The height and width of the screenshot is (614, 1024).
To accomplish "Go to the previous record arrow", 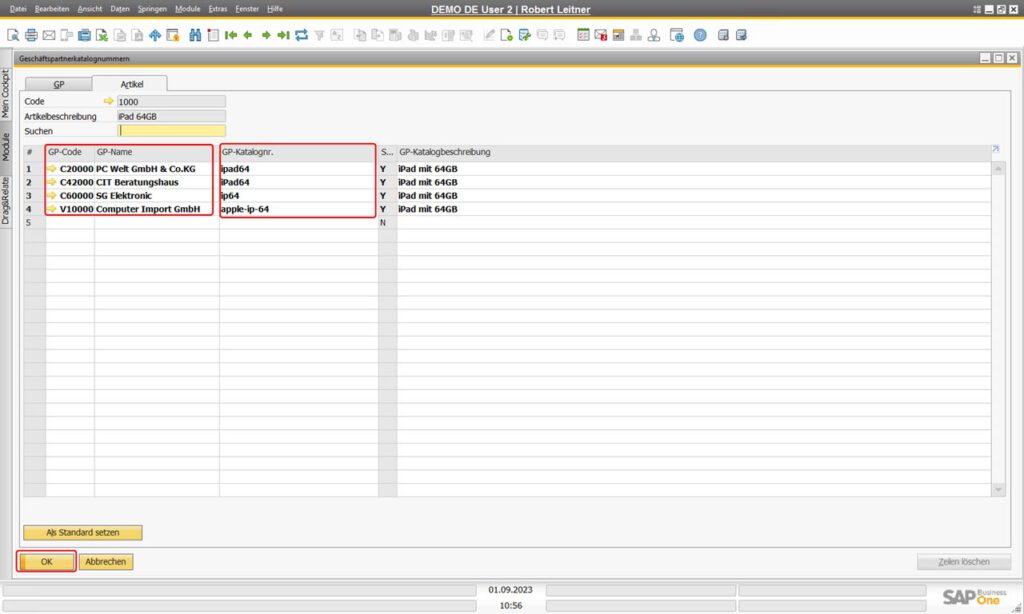I will coord(248,35).
